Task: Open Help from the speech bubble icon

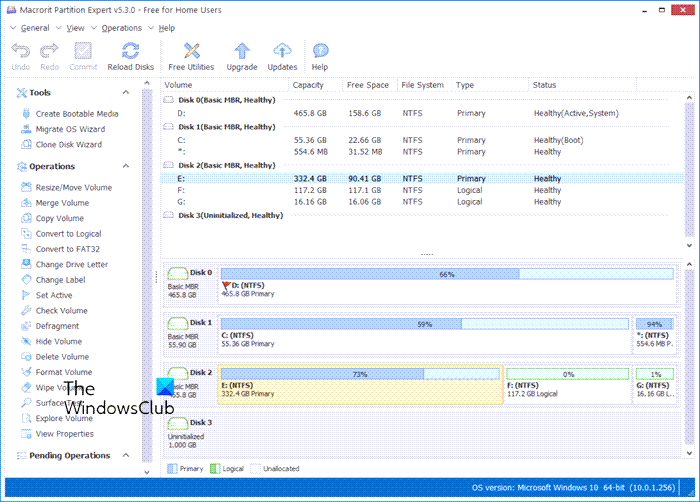Action: pos(320,51)
